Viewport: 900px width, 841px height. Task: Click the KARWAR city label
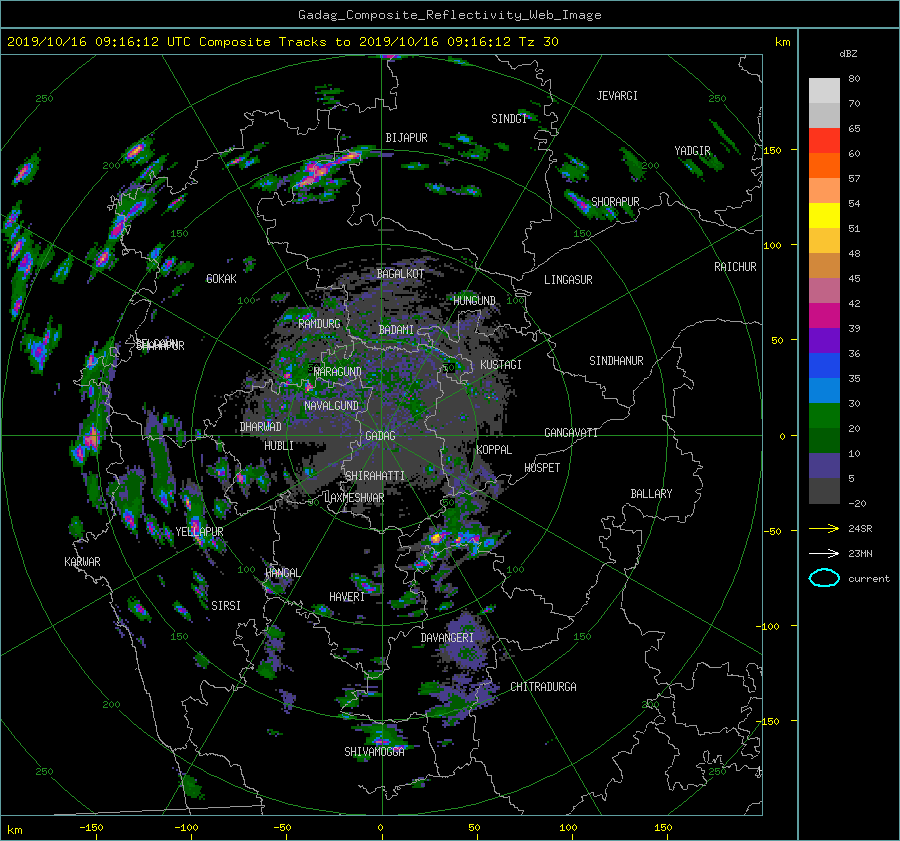point(82,562)
